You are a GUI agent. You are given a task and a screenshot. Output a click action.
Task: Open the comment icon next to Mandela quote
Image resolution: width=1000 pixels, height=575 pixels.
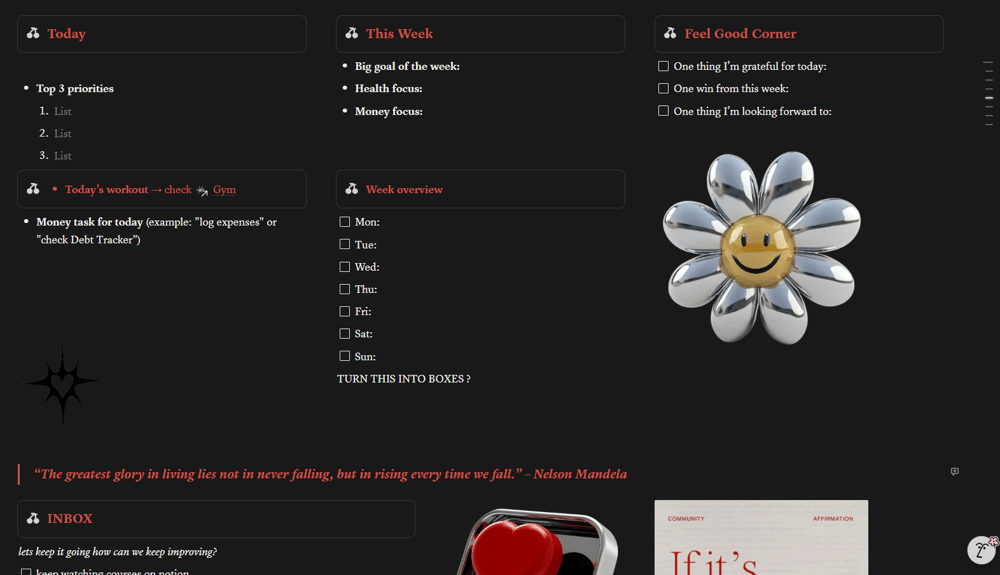pyautogui.click(x=954, y=472)
